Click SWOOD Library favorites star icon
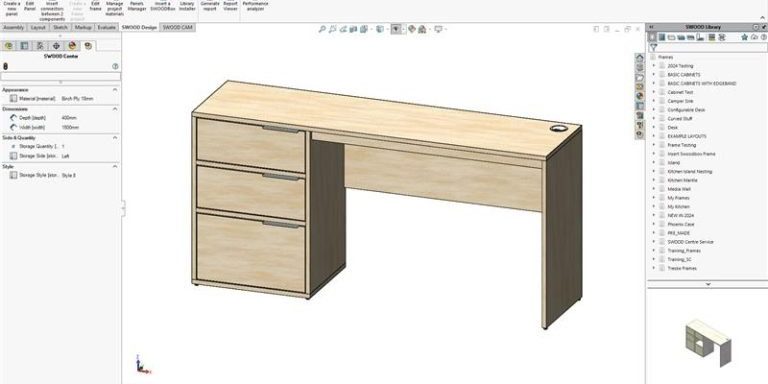This screenshot has width=768, height=384. pyautogui.click(x=744, y=37)
